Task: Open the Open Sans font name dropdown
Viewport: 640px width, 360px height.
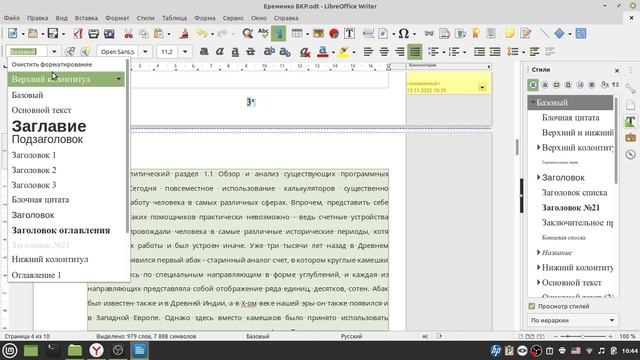Action: tap(145, 51)
